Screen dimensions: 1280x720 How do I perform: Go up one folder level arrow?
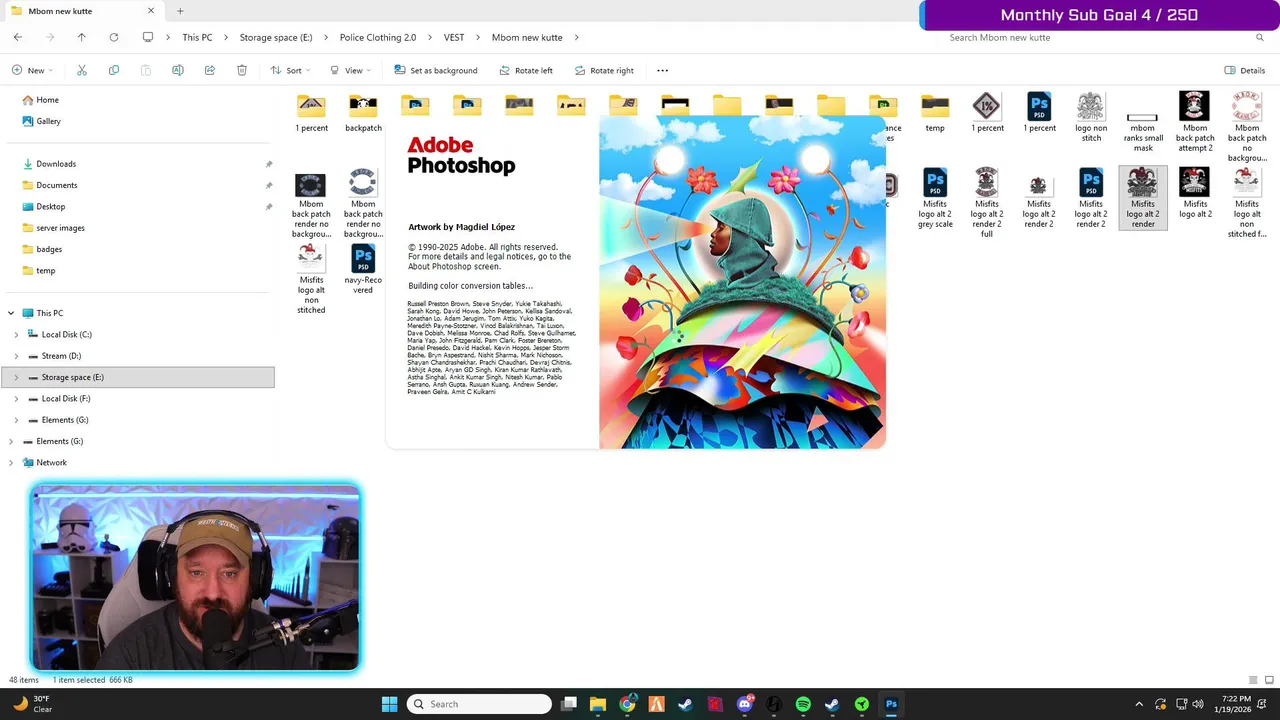point(82,37)
